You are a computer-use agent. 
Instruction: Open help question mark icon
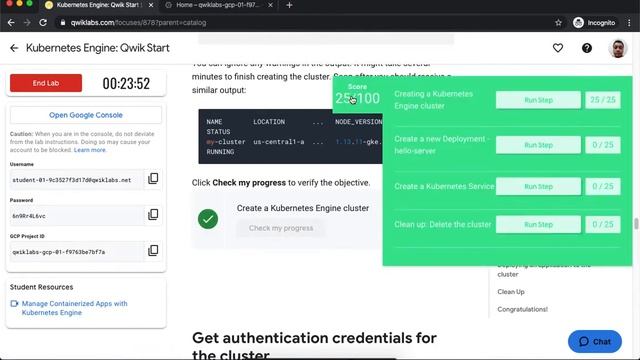click(x=587, y=48)
